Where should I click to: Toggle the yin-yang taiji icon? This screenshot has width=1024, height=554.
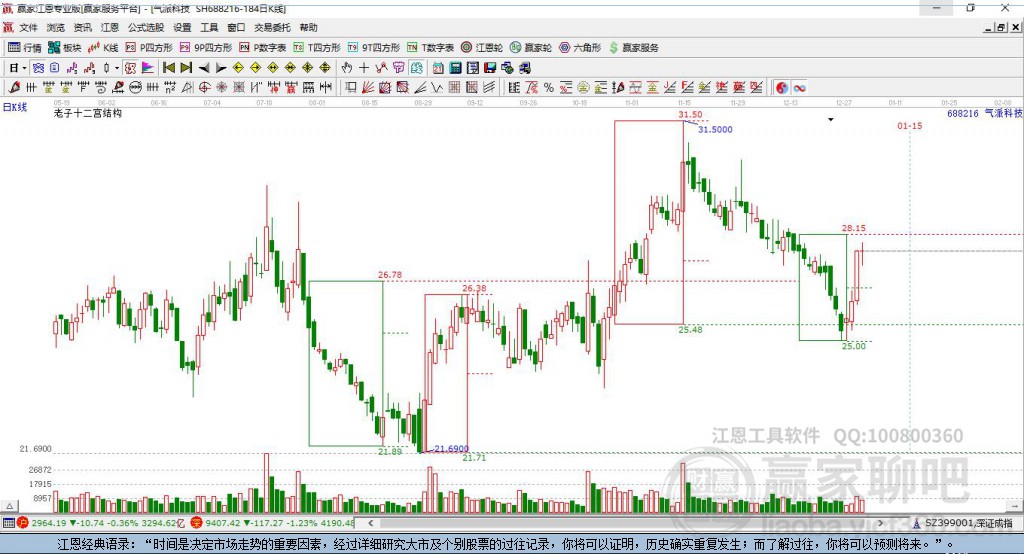[x=782, y=88]
